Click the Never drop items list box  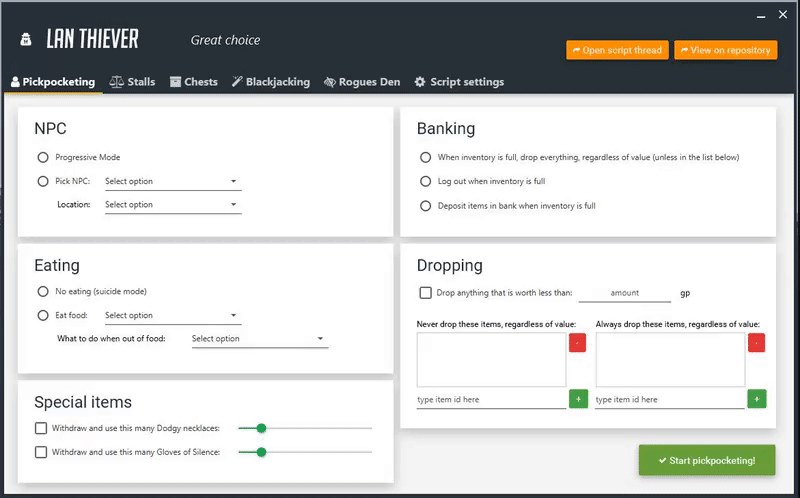point(491,360)
